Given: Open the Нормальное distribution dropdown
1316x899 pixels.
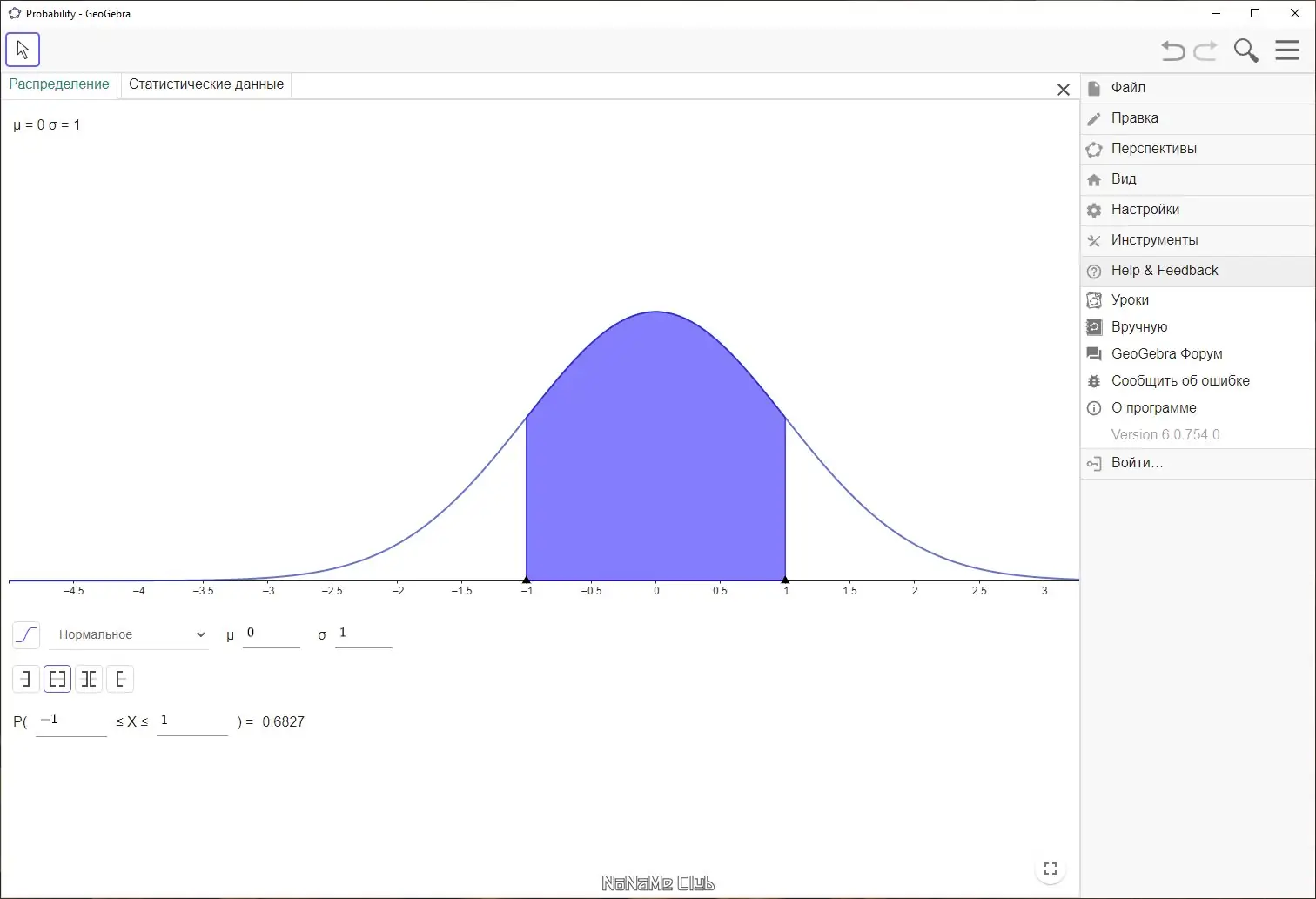Looking at the screenshot, I should point(129,635).
